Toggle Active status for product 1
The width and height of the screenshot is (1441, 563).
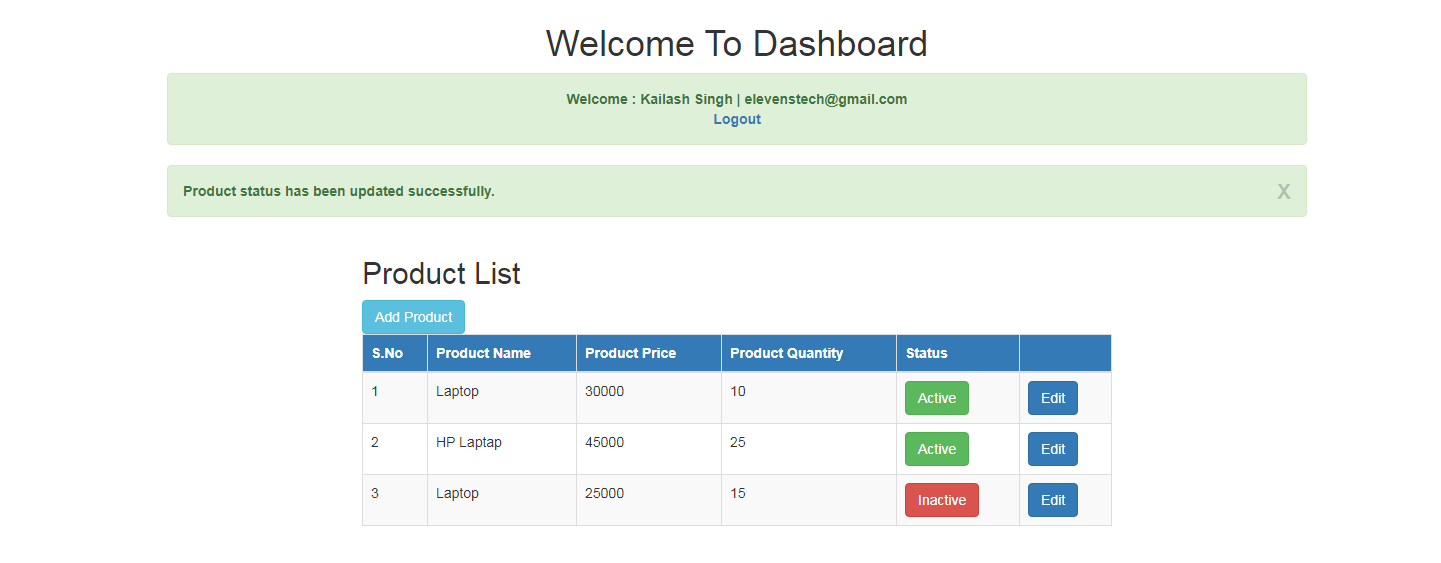(936, 398)
